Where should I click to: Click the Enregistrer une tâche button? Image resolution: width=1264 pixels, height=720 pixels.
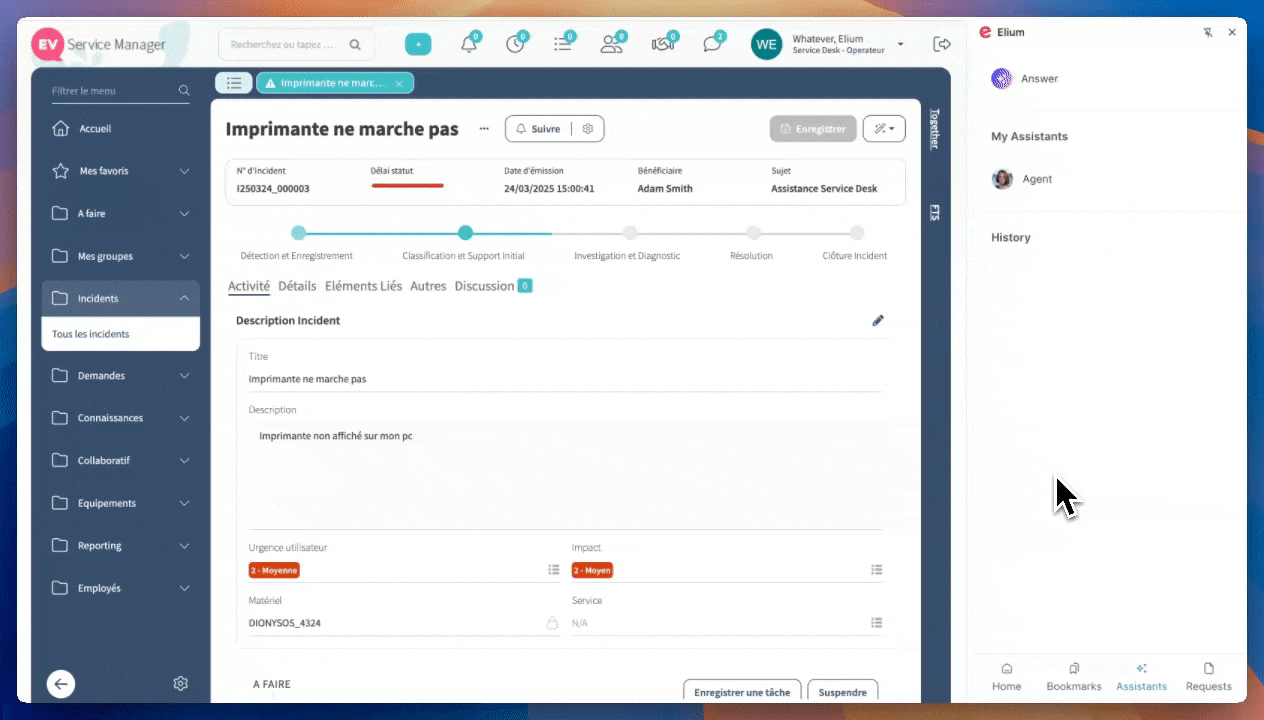(x=741, y=692)
